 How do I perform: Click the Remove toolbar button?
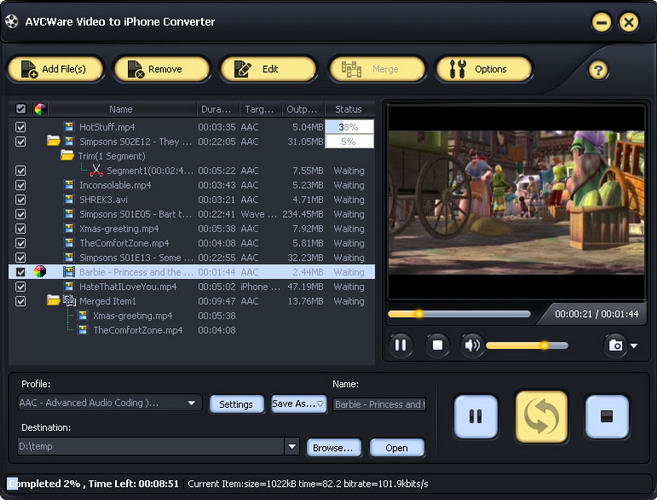pyautogui.click(x=162, y=69)
